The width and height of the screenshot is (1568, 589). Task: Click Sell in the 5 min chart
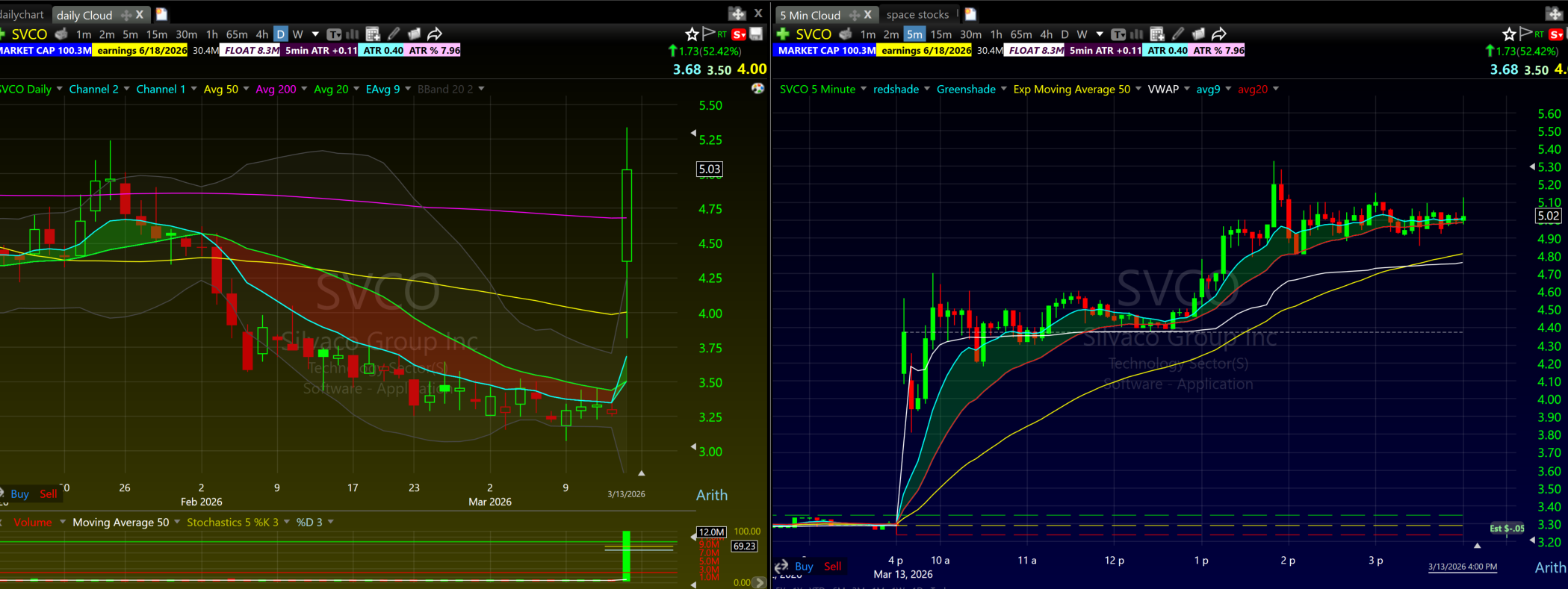[832, 566]
